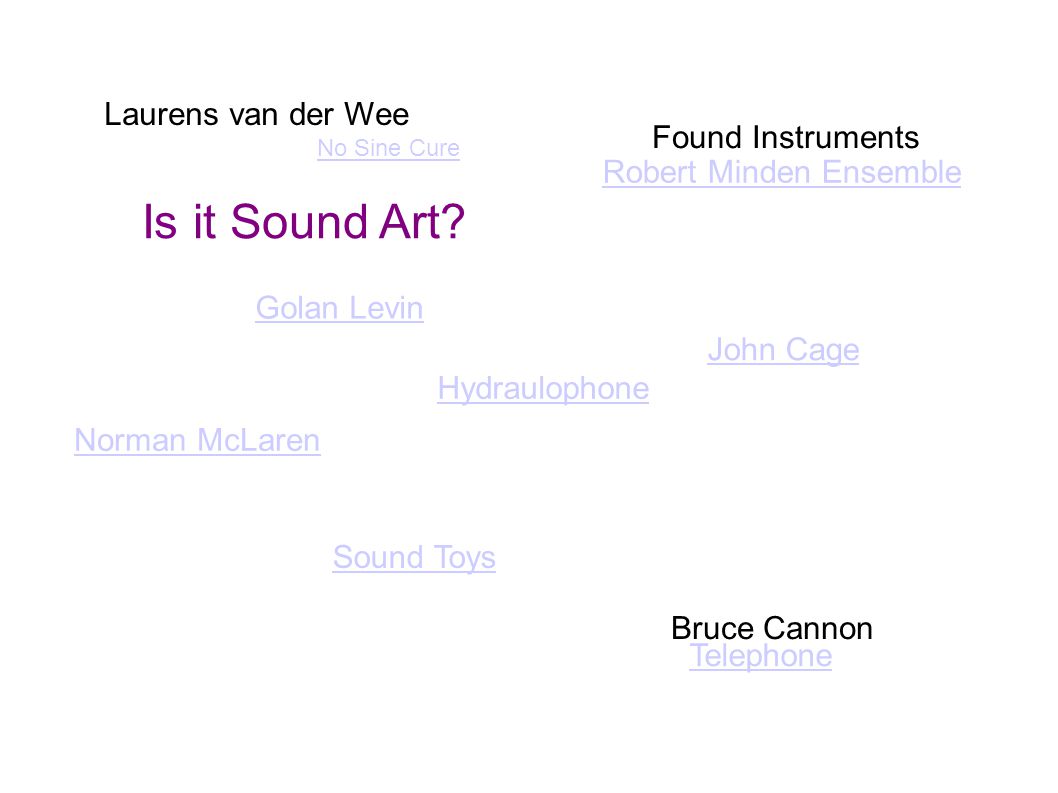Visit the John Cage link
Screen dimensions: 1058x793
point(783,351)
